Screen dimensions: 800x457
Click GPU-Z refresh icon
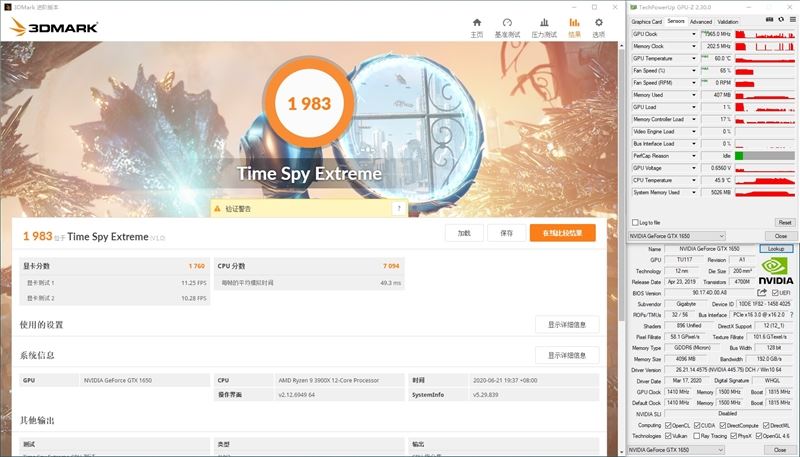[781, 20]
